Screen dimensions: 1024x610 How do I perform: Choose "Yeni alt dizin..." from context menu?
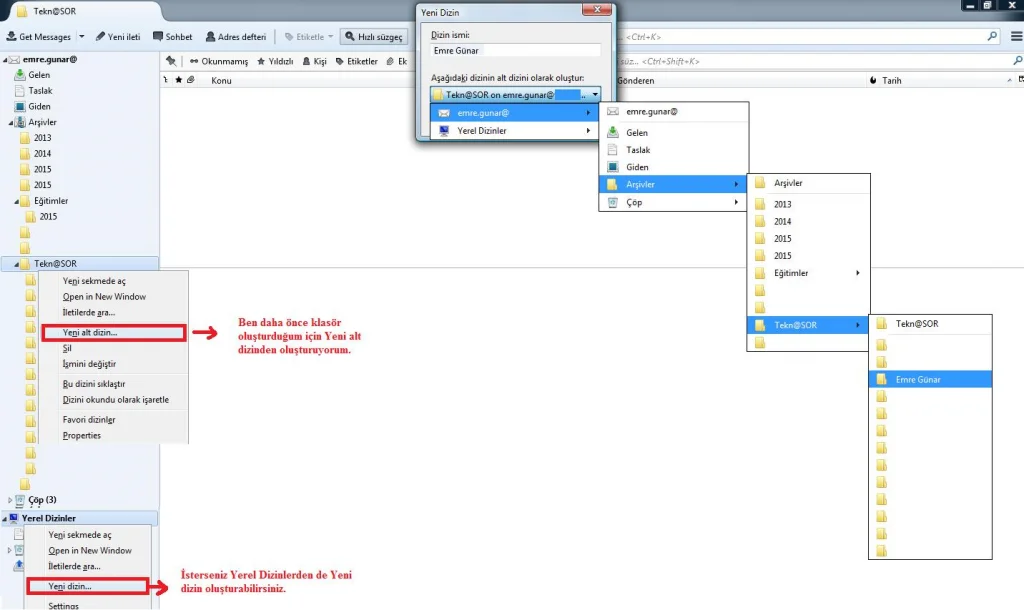(90, 332)
